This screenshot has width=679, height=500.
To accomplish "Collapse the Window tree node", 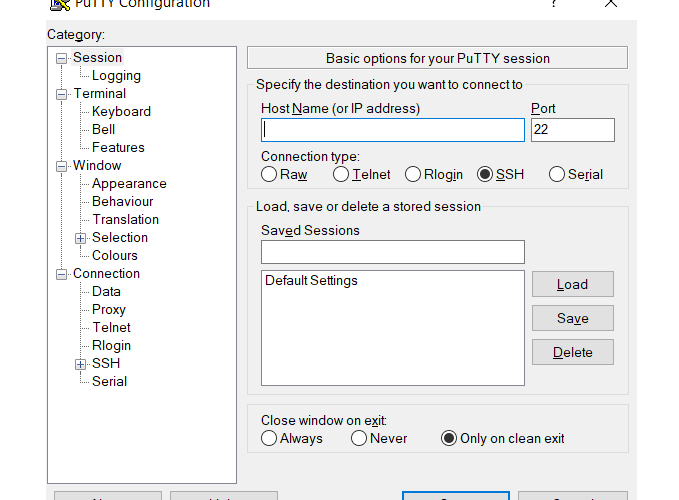I will click(61, 166).
